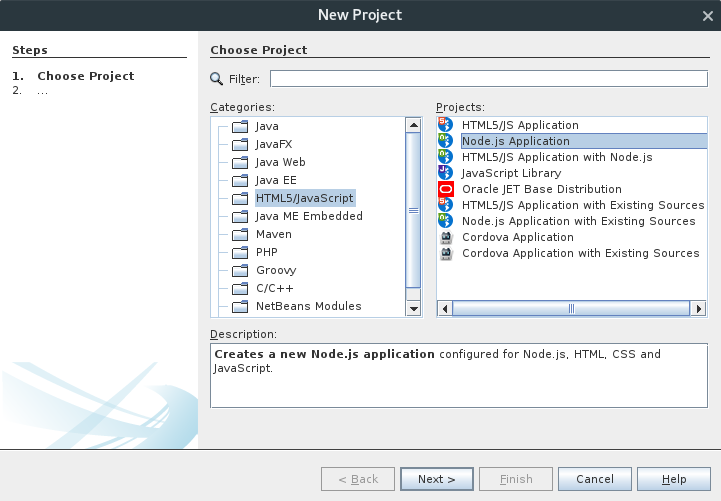The image size is (721, 501).
Task: Select the JavaFX category
Action: coord(274,144)
